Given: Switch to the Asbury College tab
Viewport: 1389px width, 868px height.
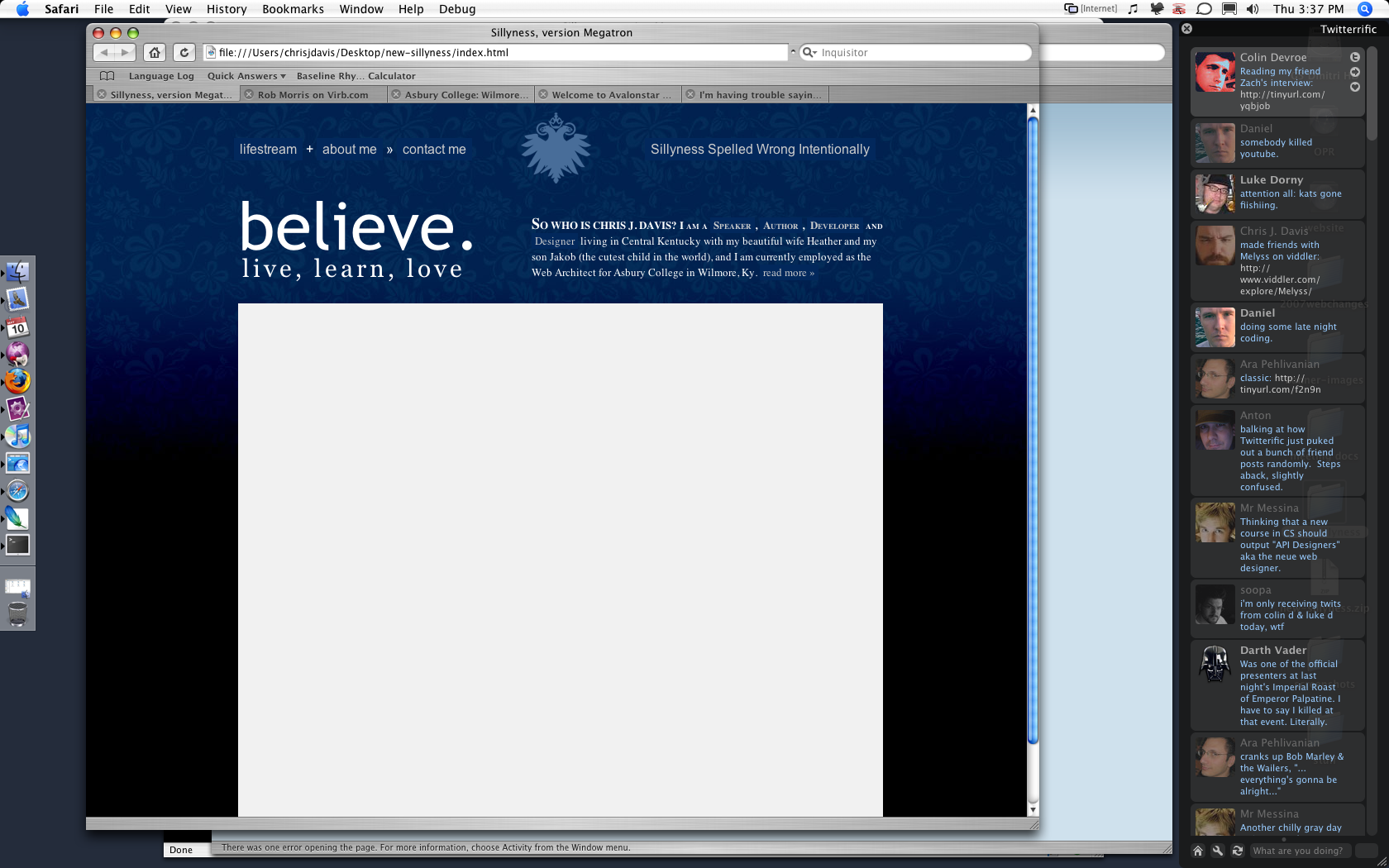Looking at the screenshot, I should tap(461, 94).
